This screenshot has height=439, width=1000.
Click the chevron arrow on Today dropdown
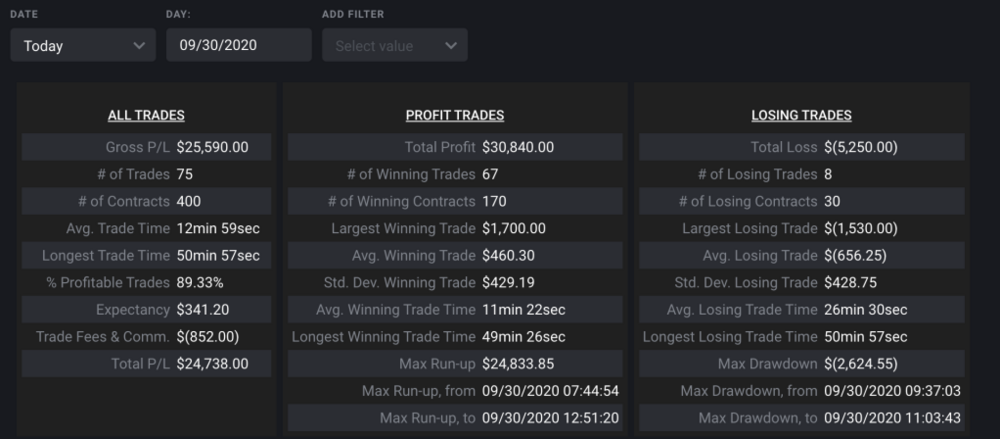point(138,46)
